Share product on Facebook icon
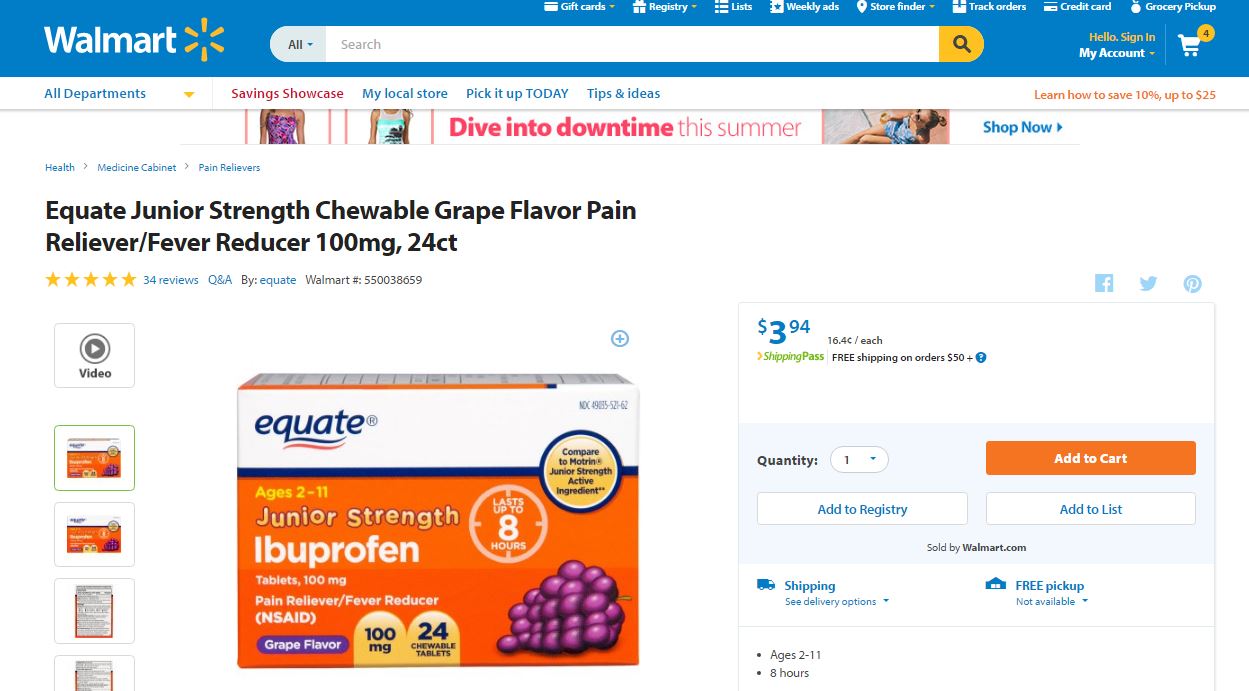1249x691 pixels. point(1104,283)
